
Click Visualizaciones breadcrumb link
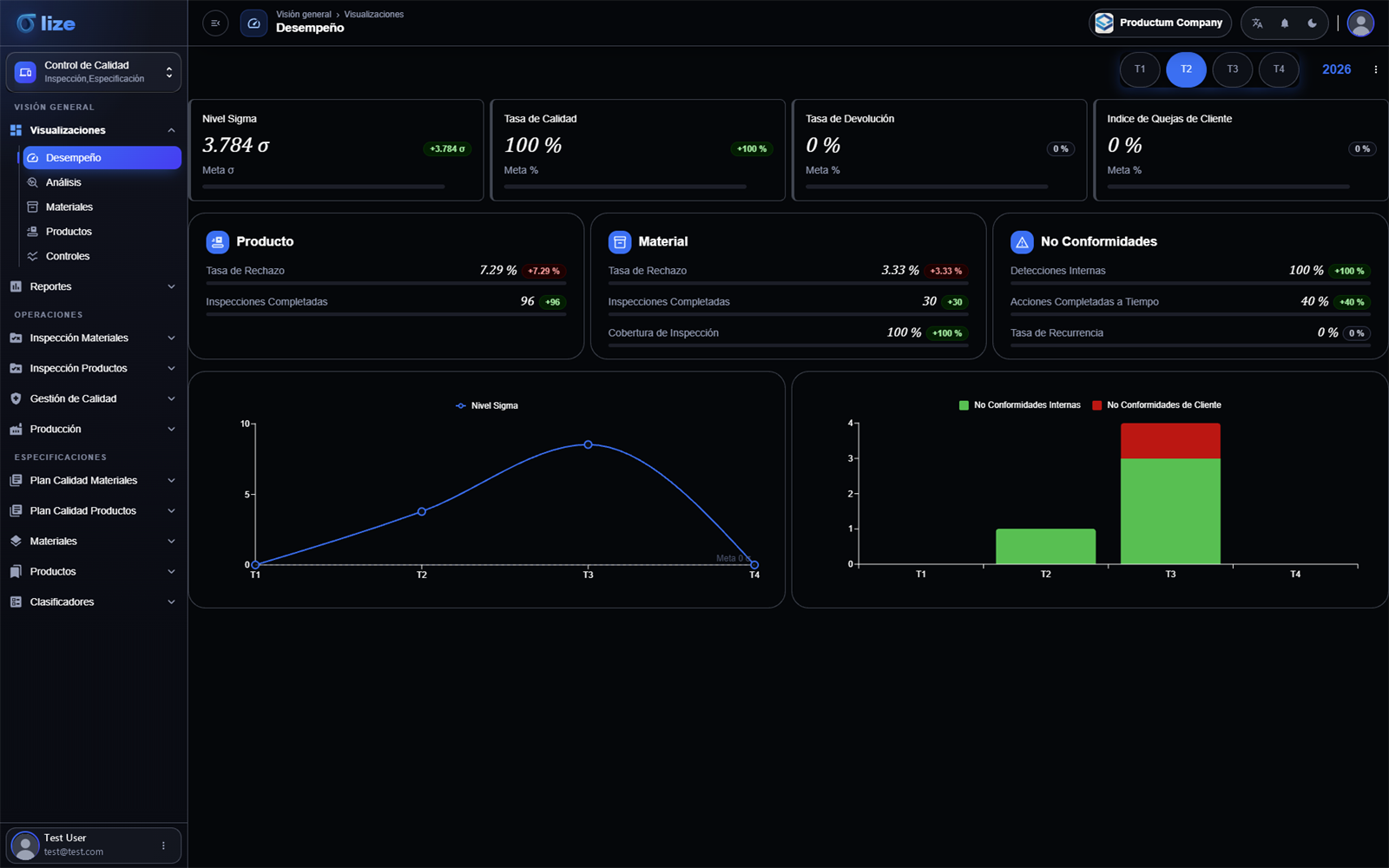pos(373,14)
